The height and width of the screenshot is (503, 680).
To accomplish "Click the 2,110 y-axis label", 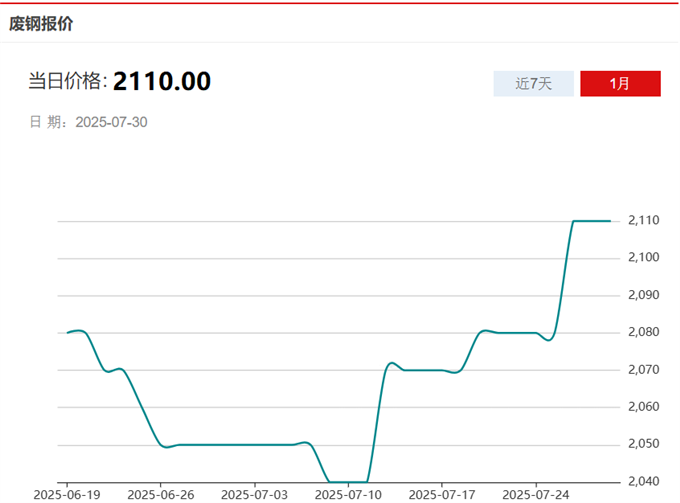I will coord(643,220).
